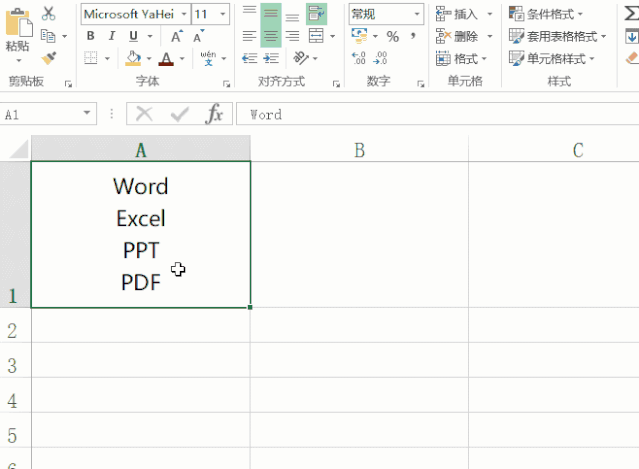Open Merge and Center dropdown arrow
The width and height of the screenshot is (639, 469).
(333, 36)
